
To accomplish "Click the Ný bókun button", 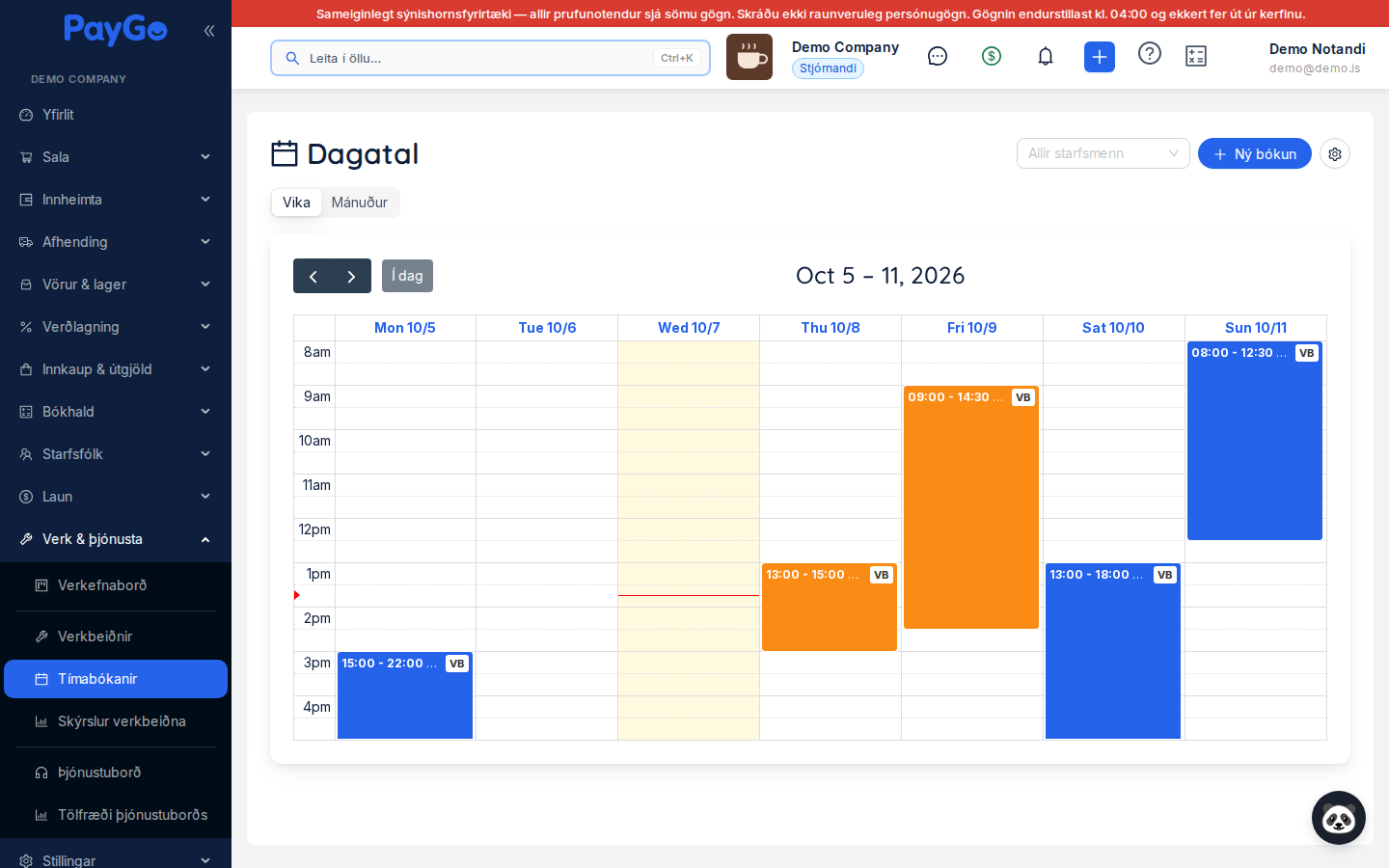I will tap(1255, 153).
